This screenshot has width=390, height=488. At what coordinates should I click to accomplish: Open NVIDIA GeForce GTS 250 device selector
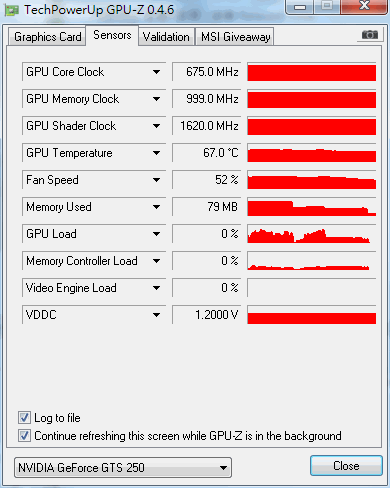point(123,467)
